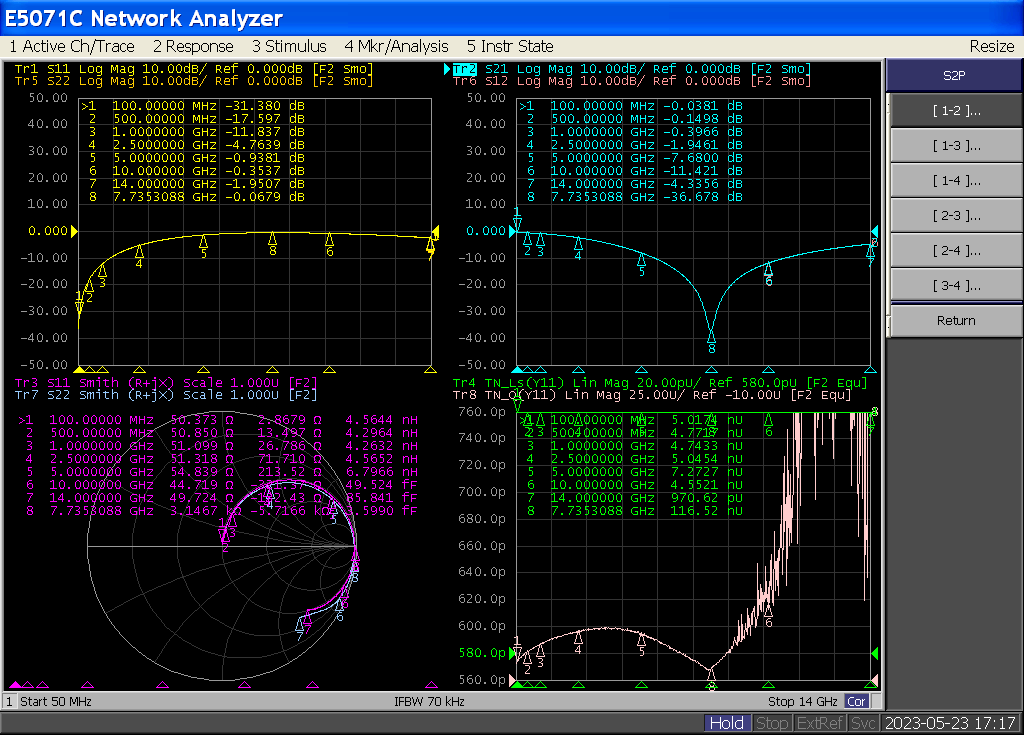Click the S11 marker value -31.380 dB
This screenshot has height=735, width=1024.
coord(265,106)
